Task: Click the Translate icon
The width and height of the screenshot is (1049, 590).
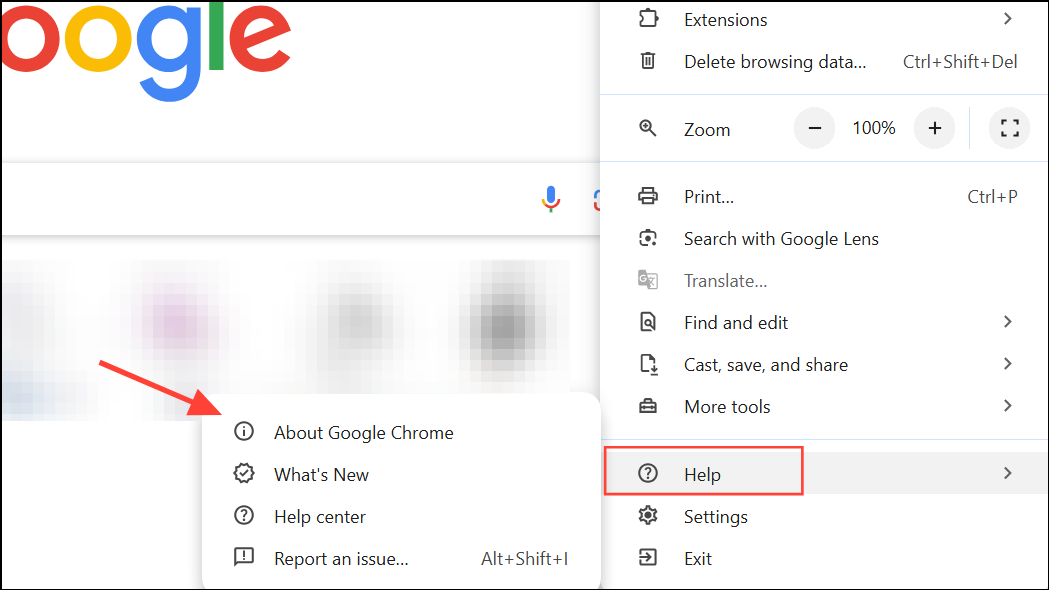Action: tap(648, 280)
